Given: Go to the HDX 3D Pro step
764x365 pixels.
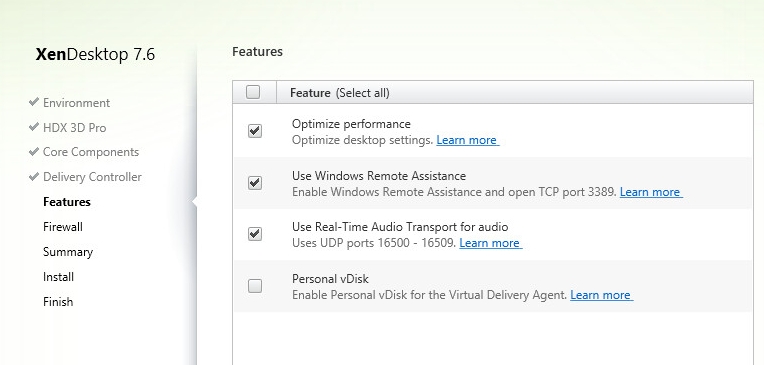Looking at the screenshot, I should point(75,128).
